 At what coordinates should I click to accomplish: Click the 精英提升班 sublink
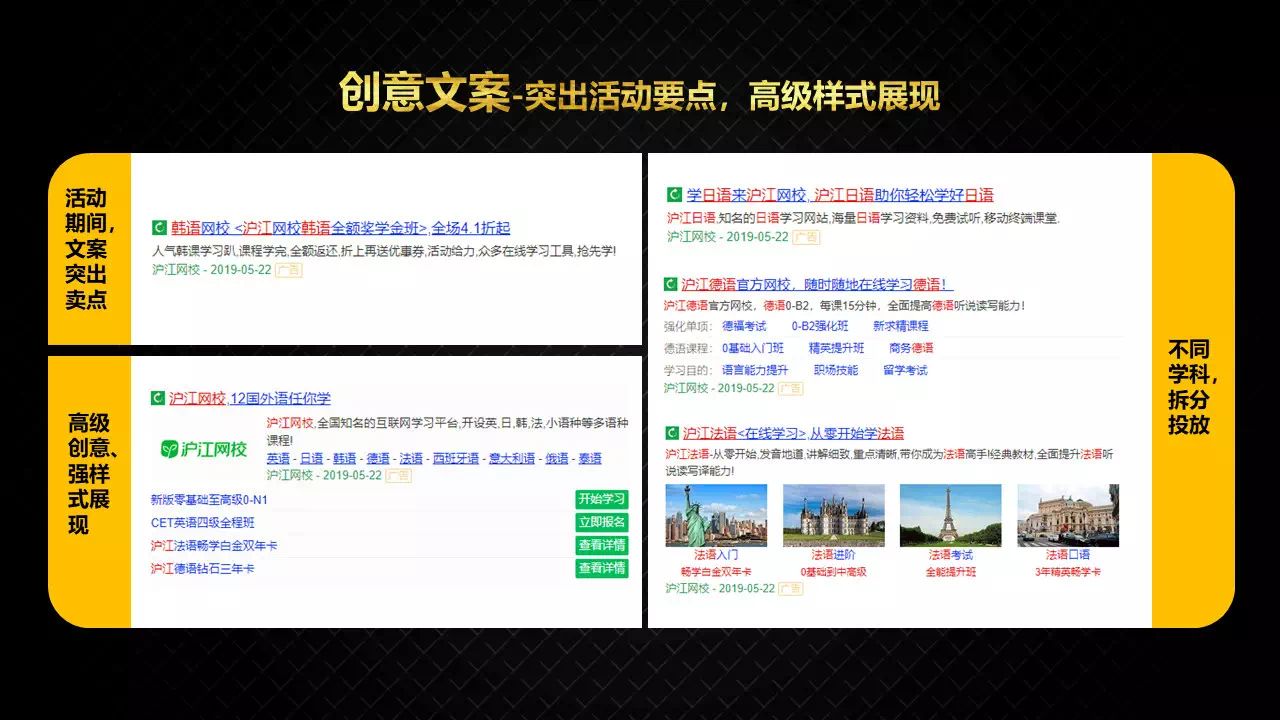tap(836, 348)
